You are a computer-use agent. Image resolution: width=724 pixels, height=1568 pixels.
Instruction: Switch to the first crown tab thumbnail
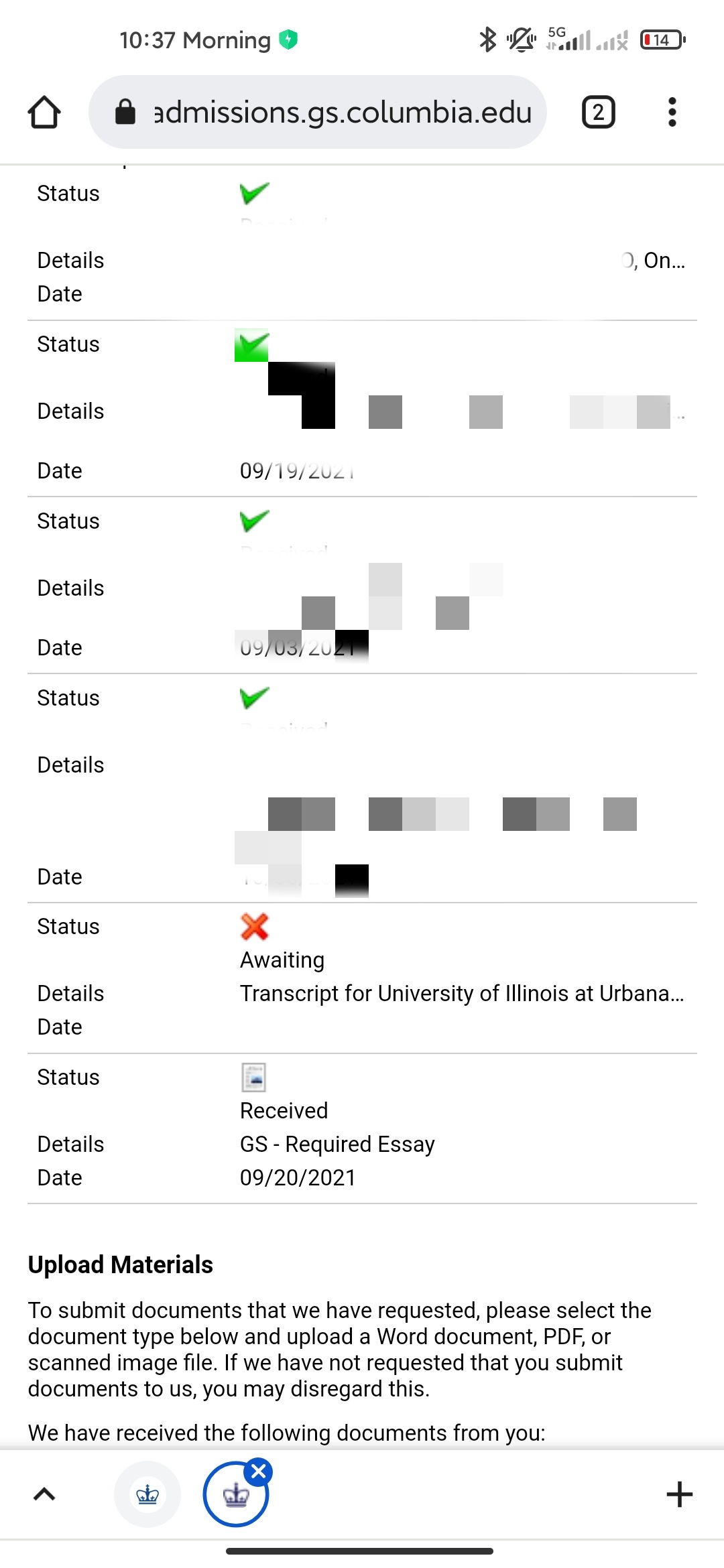pyautogui.click(x=147, y=1494)
